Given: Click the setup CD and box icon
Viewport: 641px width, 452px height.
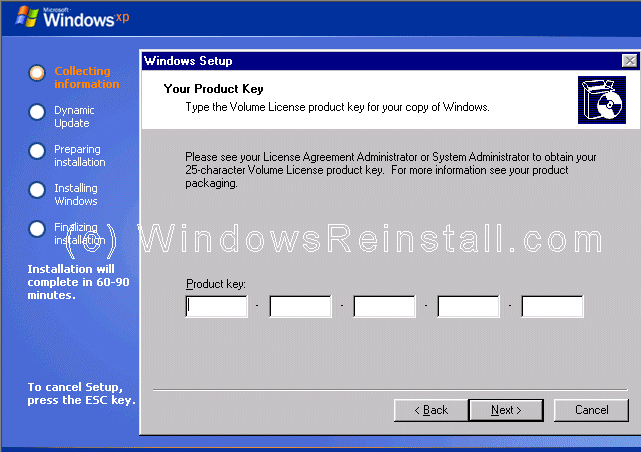Looking at the screenshot, I should click(601, 100).
